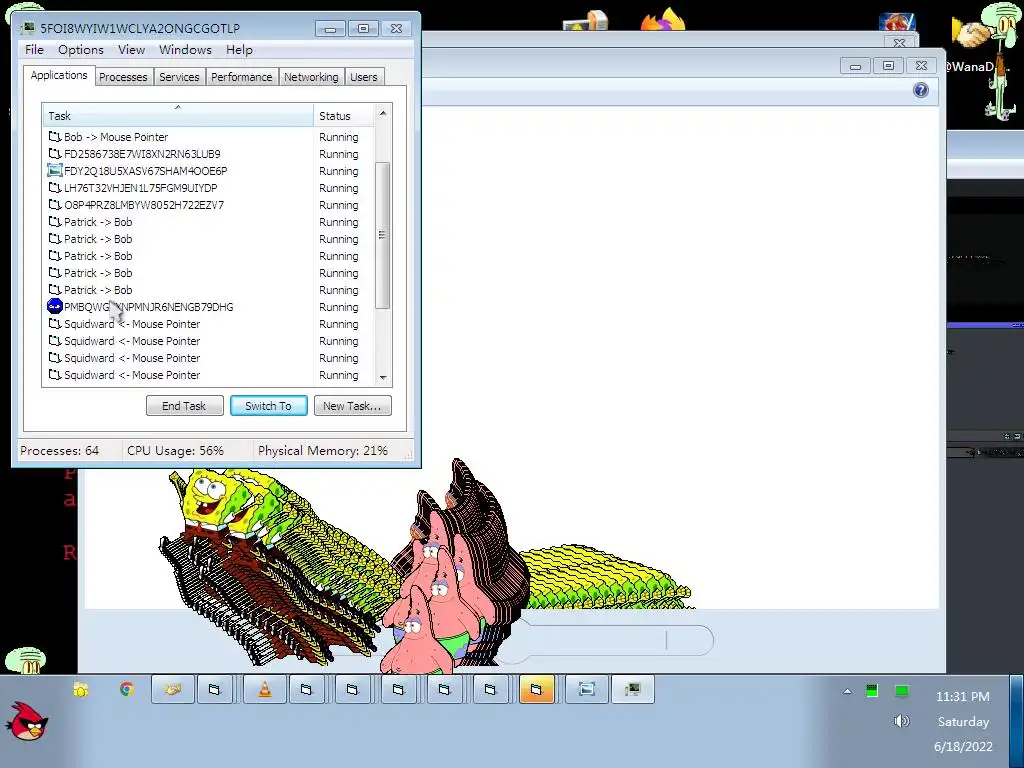1024x768 pixels.
Task: Click the Switch To button
Action: (x=268, y=406)
